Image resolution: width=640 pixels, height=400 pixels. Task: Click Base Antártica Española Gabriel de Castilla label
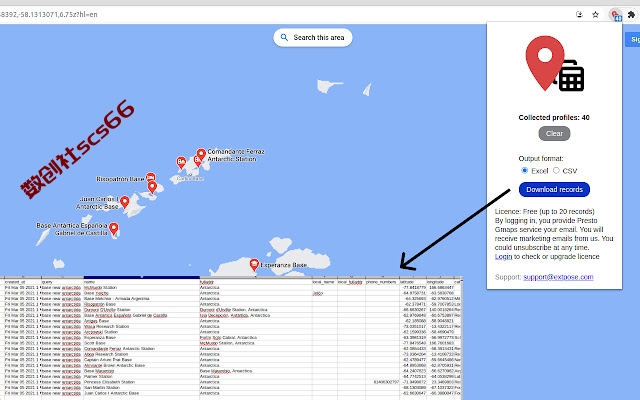click(x=72, y=229)
